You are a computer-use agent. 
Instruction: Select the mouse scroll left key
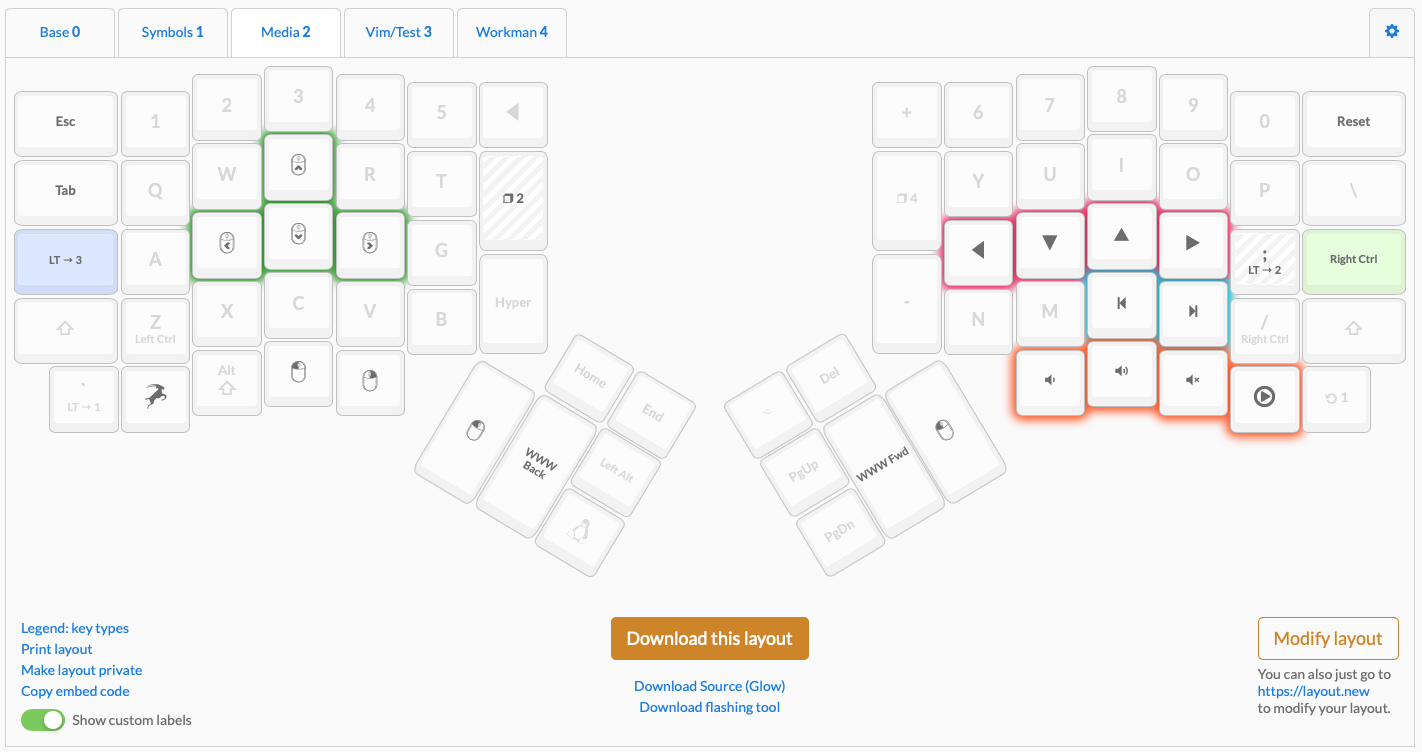[x=227, y=243]
